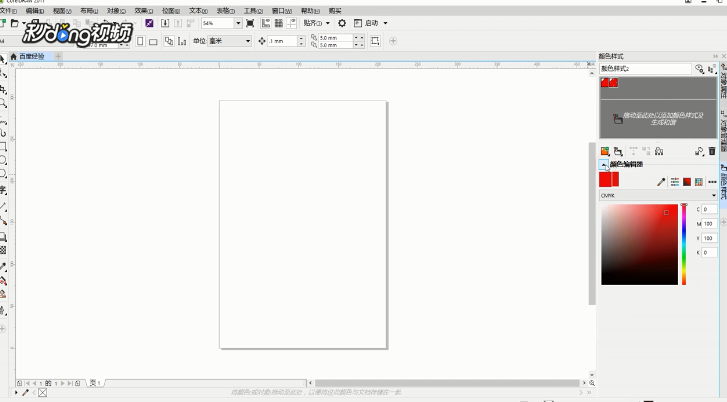Screen dimensions: 727x402
Task: Activate the Zoom magnifier tool
Action: coord(3,103)
